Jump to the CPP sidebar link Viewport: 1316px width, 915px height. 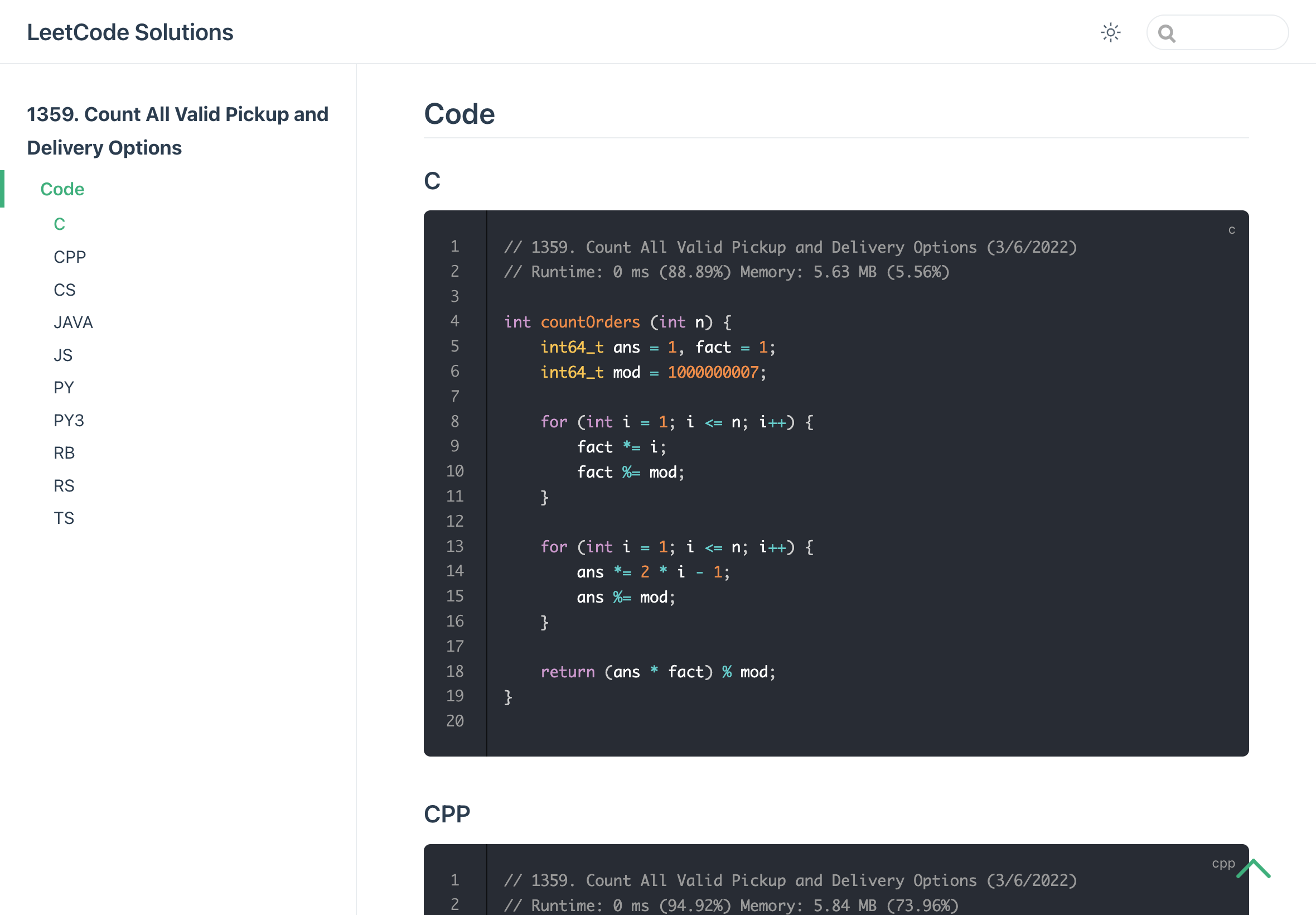tap(69, 257)
